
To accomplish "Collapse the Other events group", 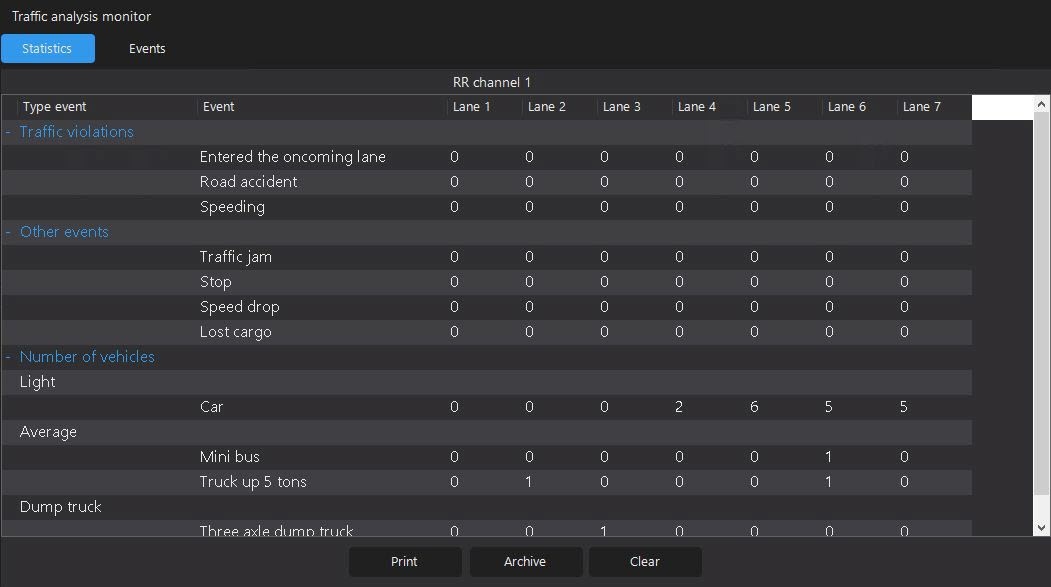I will tap(8, 232).
